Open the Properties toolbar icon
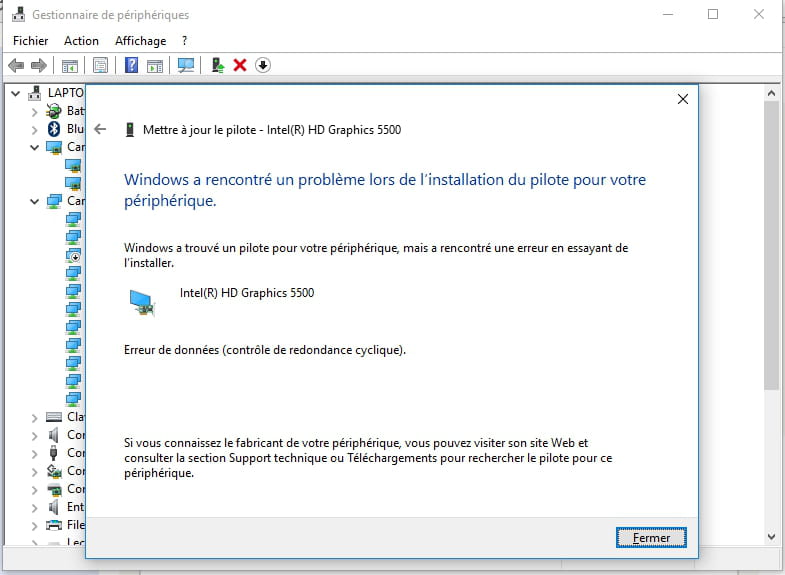 coord(100,65)
